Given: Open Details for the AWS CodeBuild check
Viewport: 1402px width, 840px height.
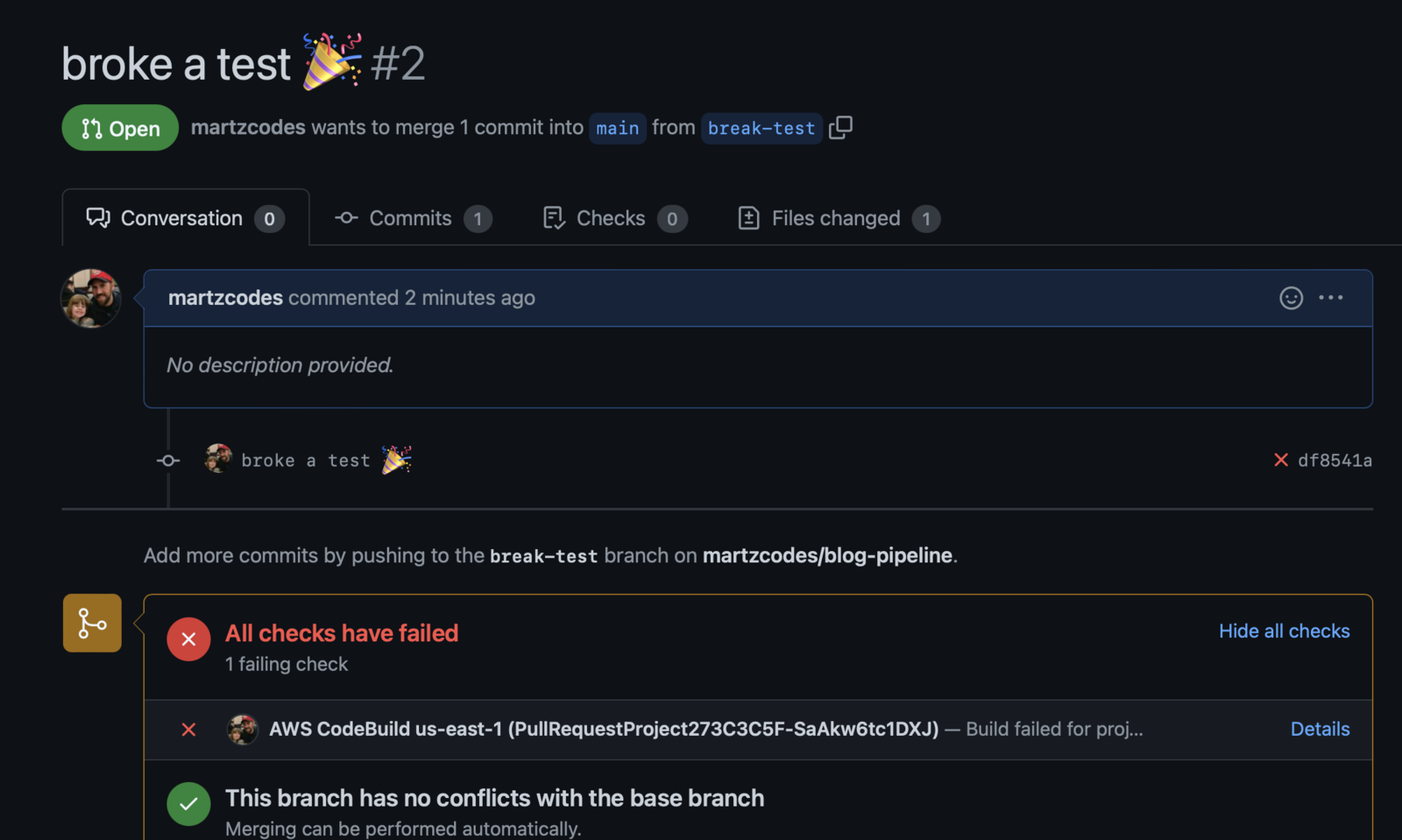Looking at the screenshot, I should [x=1320, y=729].
